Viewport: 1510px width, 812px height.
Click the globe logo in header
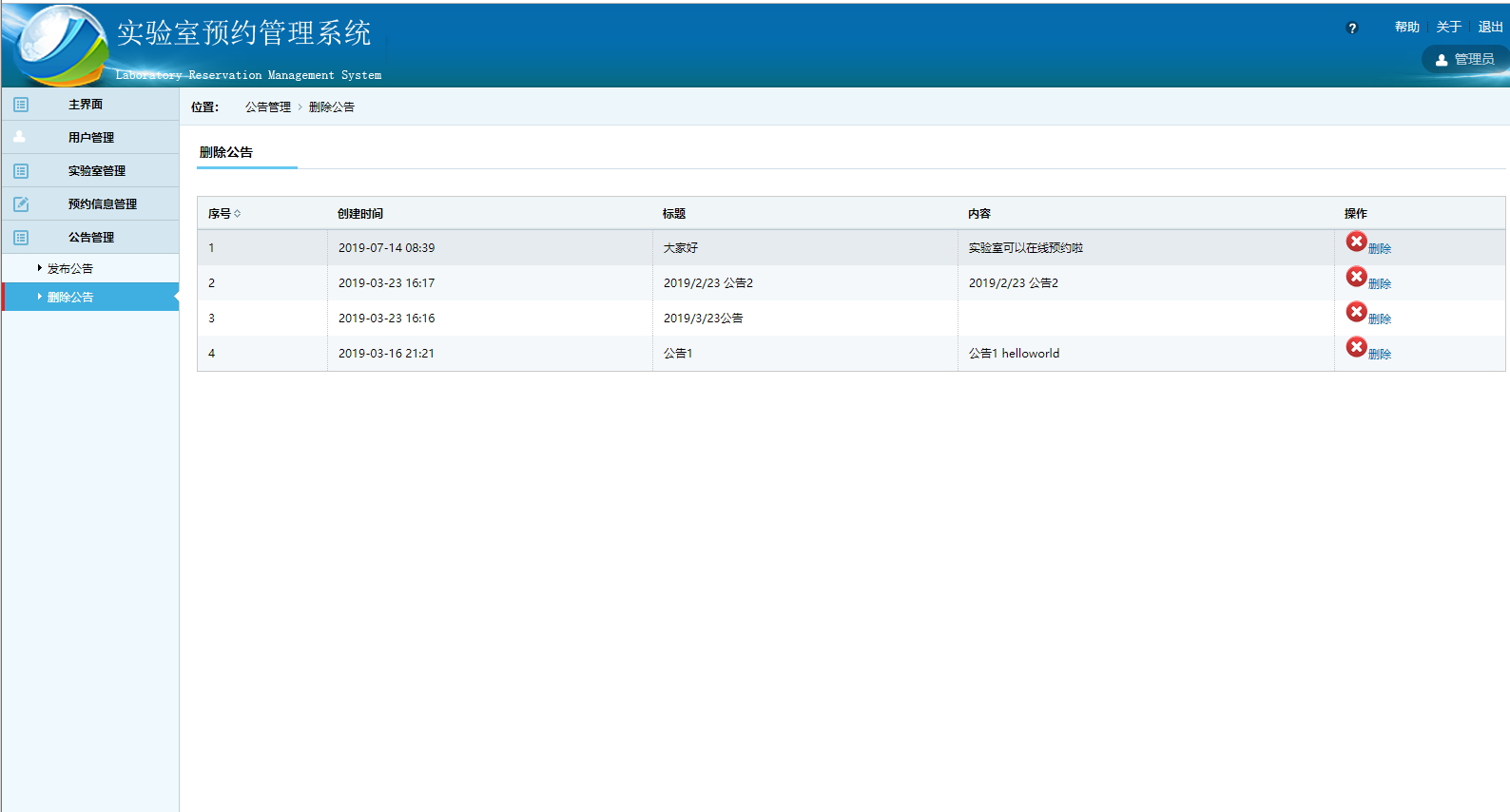tap(55, 43)
